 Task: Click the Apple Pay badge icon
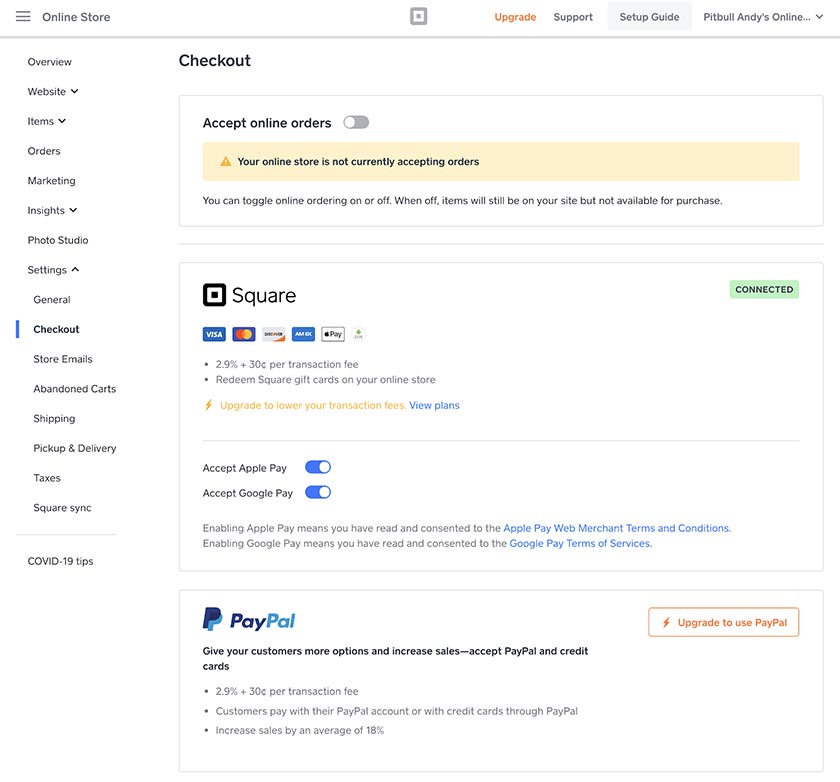(332, 334)
